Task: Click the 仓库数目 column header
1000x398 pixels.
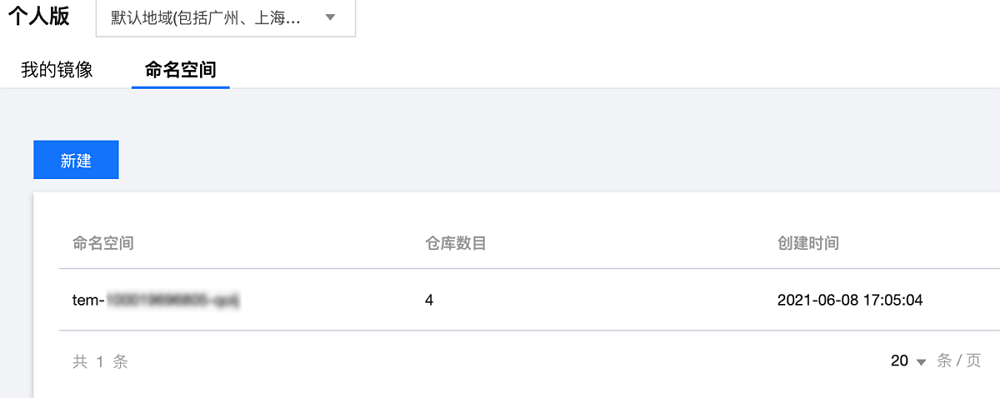Action: [455, 243]
